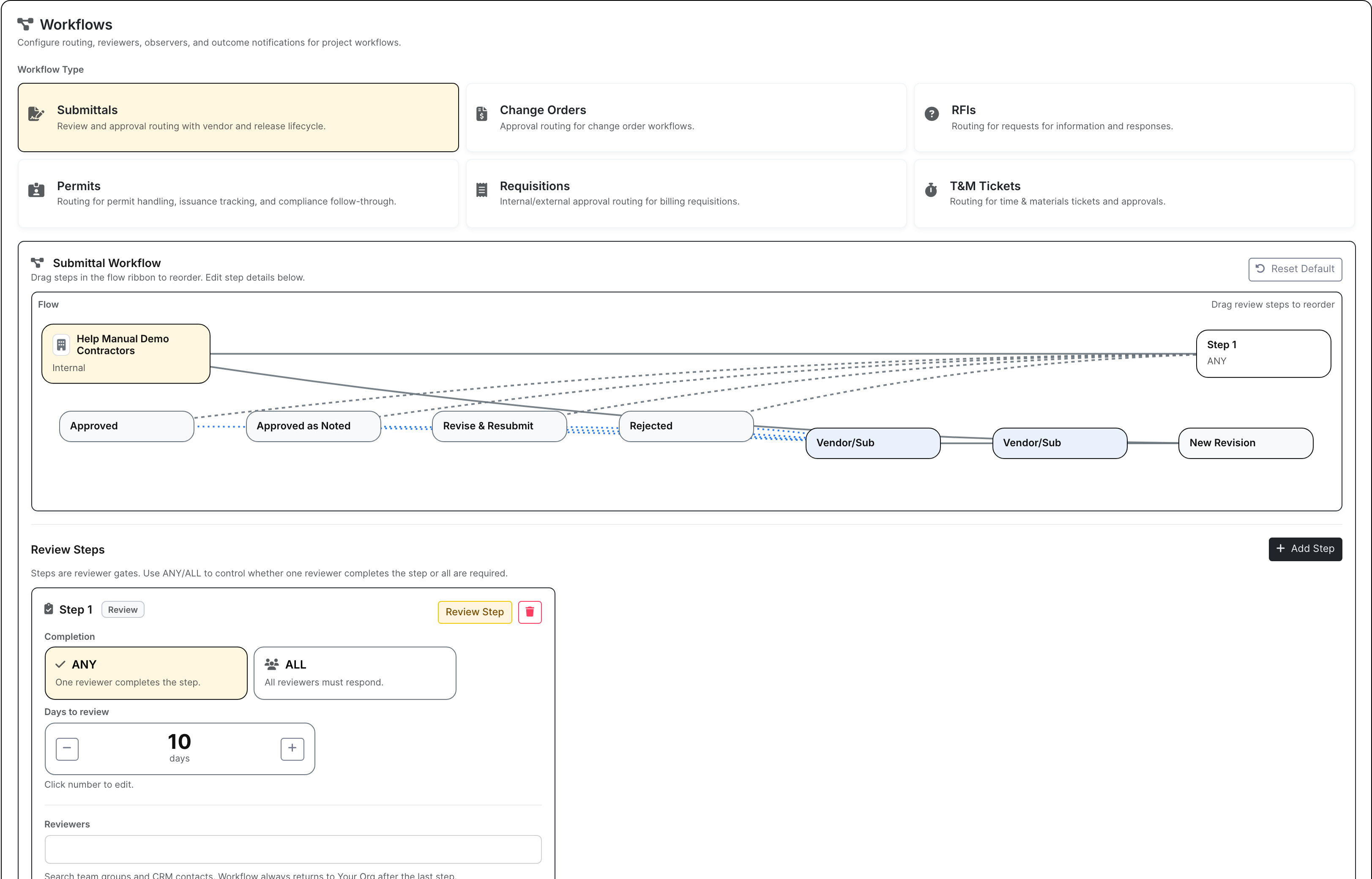Image resolution: width=1372 pixels, height=879 pixels.
Task: Select the Step 1 ANY flow node
Action: coord(1263,353)
